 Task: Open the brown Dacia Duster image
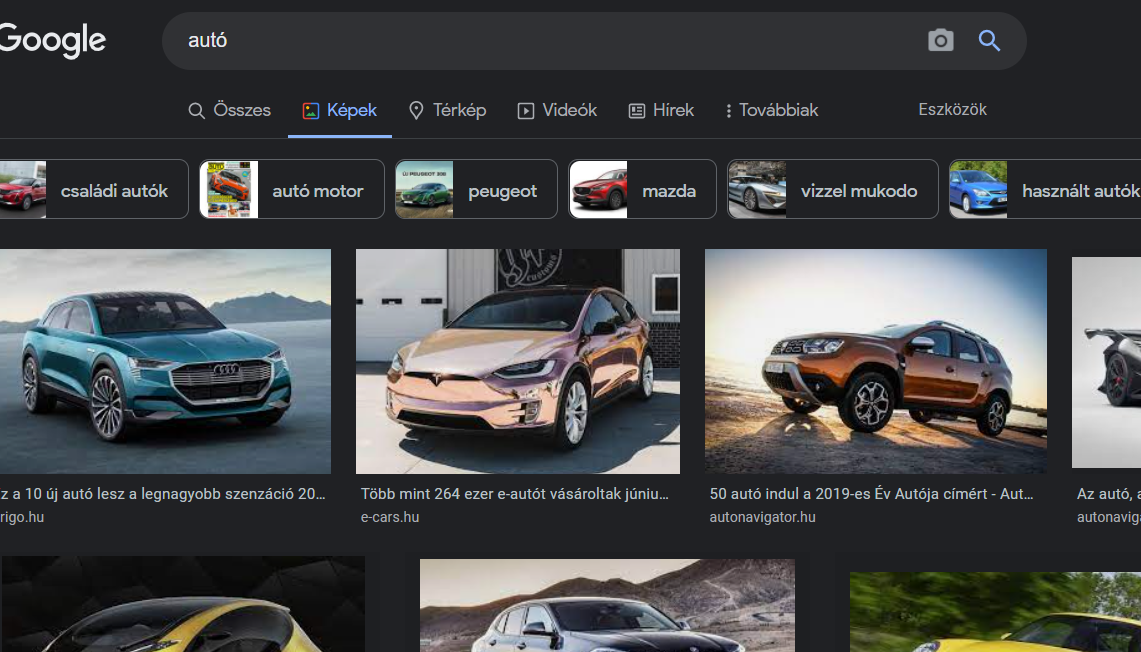[876, 362]
